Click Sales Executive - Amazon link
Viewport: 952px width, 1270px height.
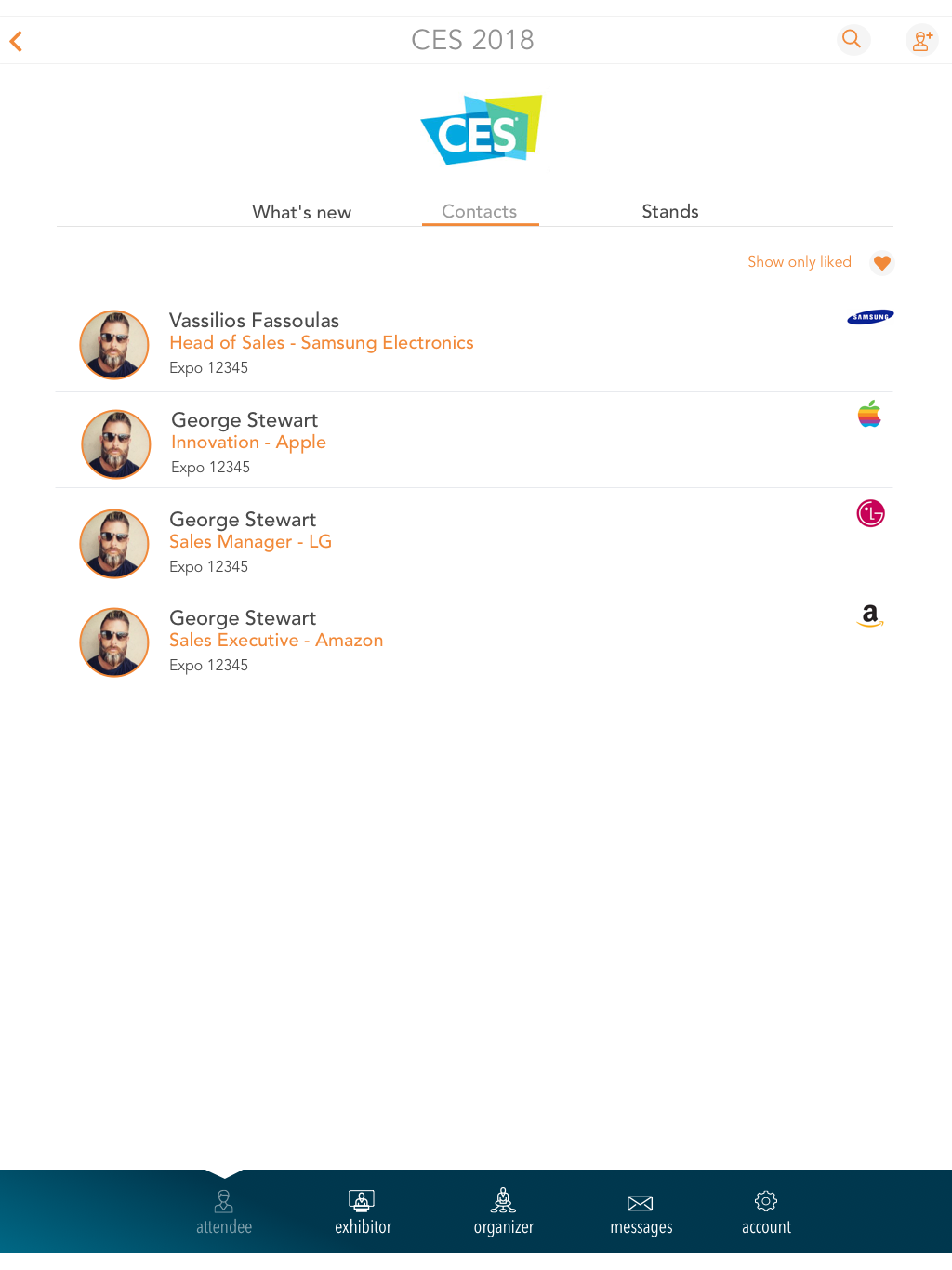point(276,641)
